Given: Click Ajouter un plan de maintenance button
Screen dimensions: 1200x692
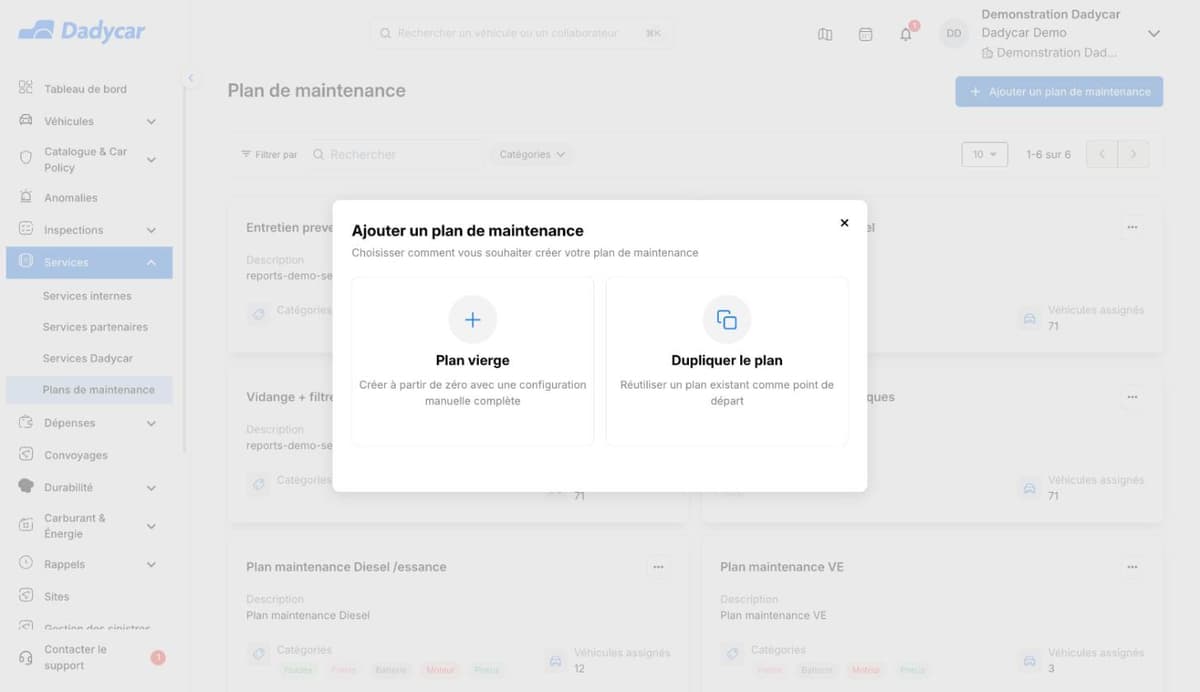Looking at the screenshot, I should (x=1059, y=91).
